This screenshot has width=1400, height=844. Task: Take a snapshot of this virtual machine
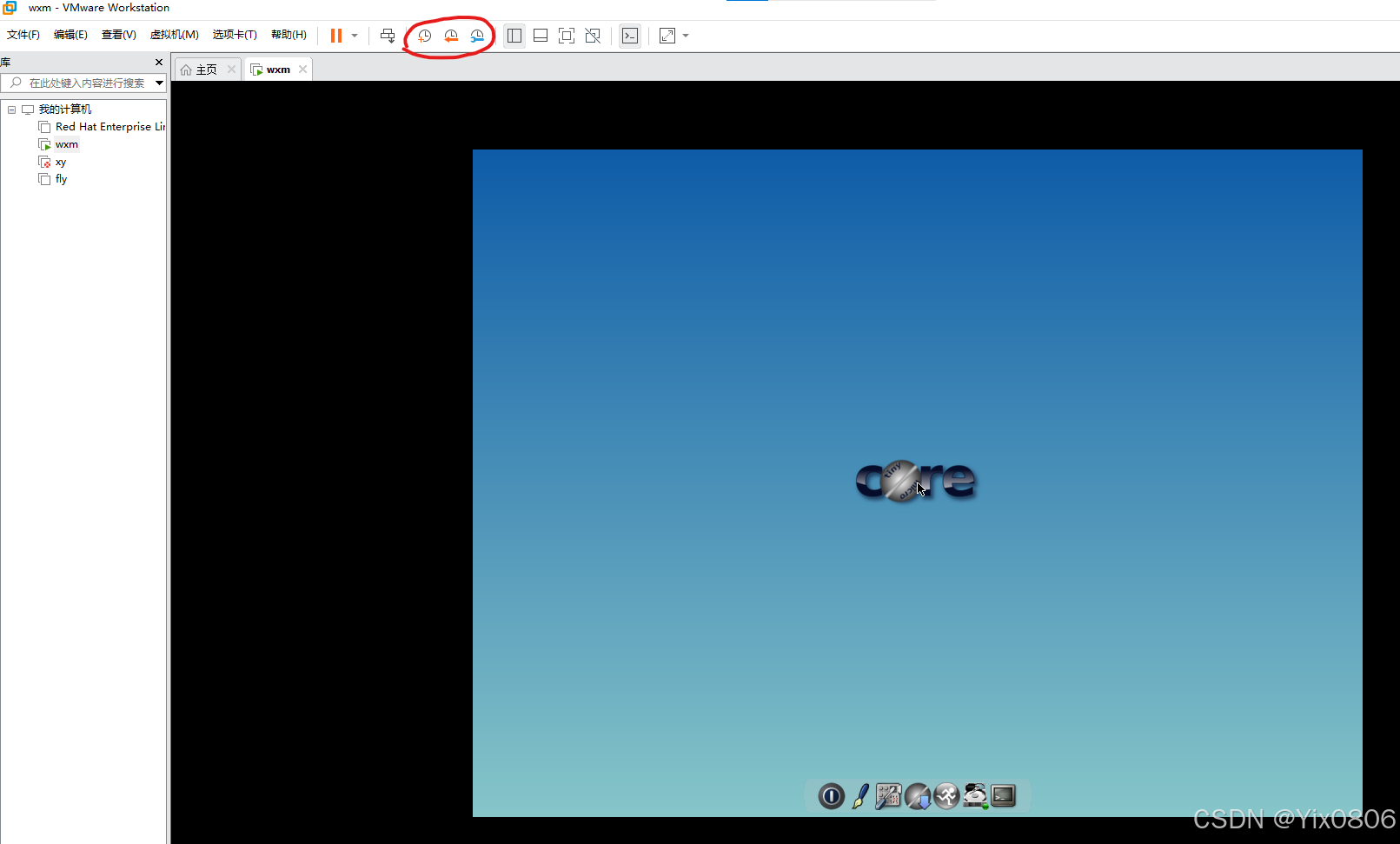(425, 36)
